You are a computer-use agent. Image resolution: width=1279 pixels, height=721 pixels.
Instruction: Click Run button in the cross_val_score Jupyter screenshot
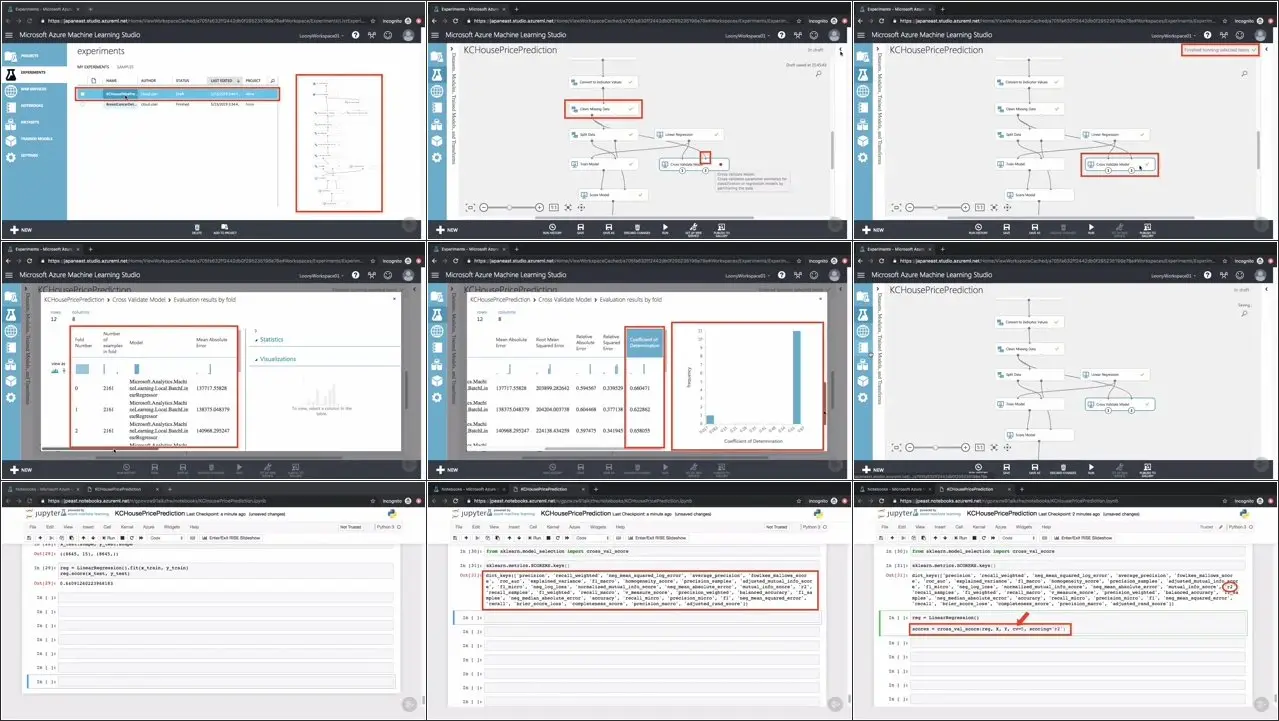[961, 538]
